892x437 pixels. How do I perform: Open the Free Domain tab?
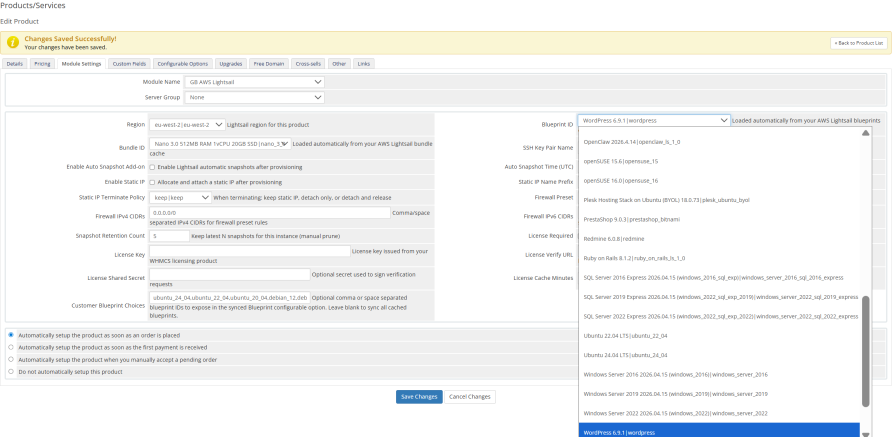(270, 64)
